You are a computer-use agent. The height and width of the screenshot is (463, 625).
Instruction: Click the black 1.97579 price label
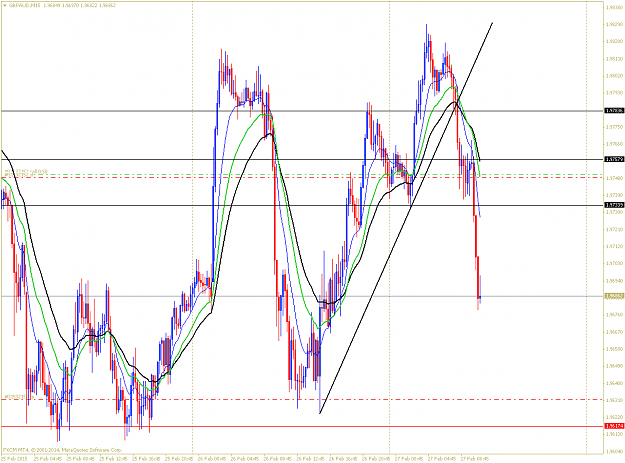614,159
